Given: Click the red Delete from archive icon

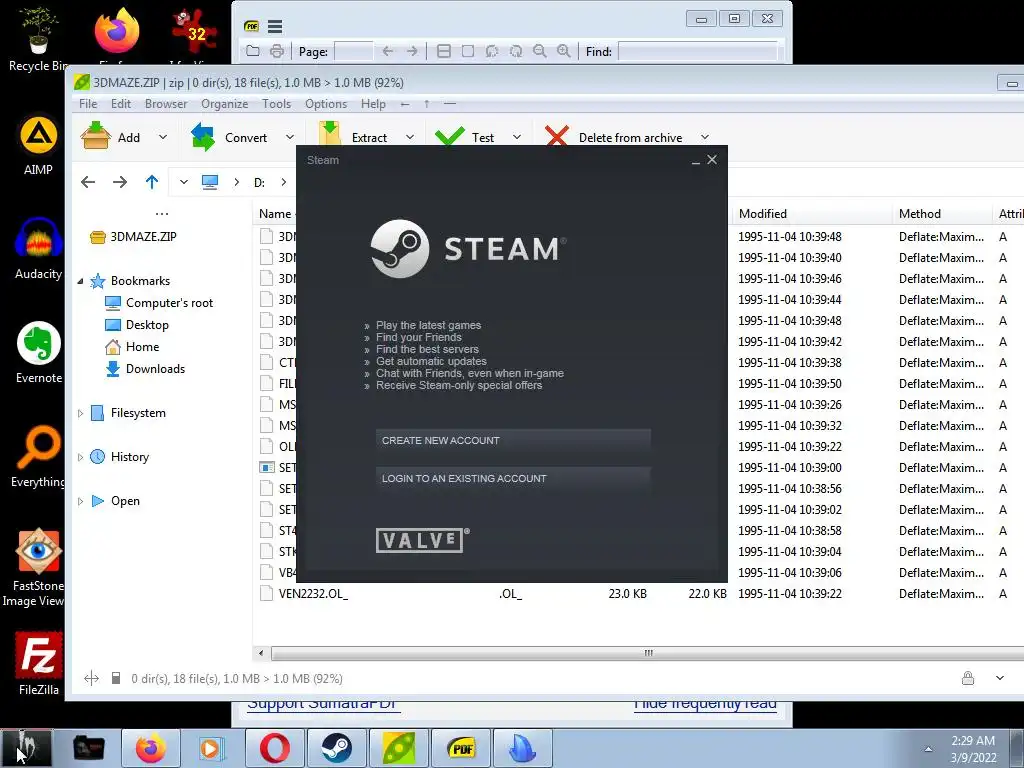Looking at the screenshot, I should pos(556,136).
